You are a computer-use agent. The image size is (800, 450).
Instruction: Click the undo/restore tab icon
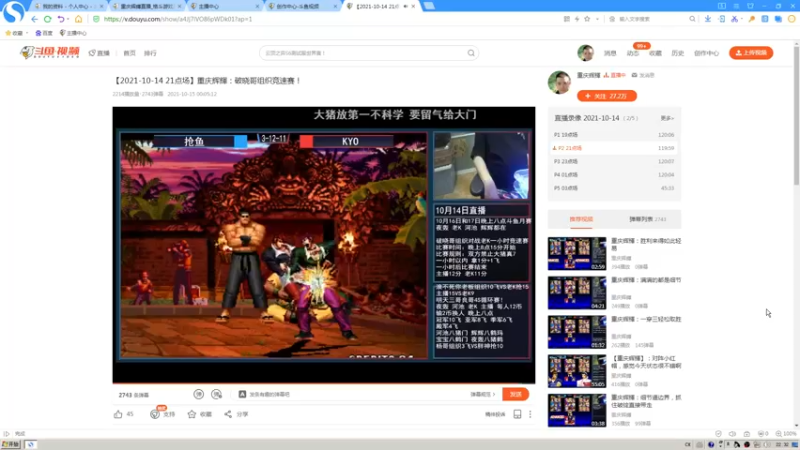click(x=61, y=19)
